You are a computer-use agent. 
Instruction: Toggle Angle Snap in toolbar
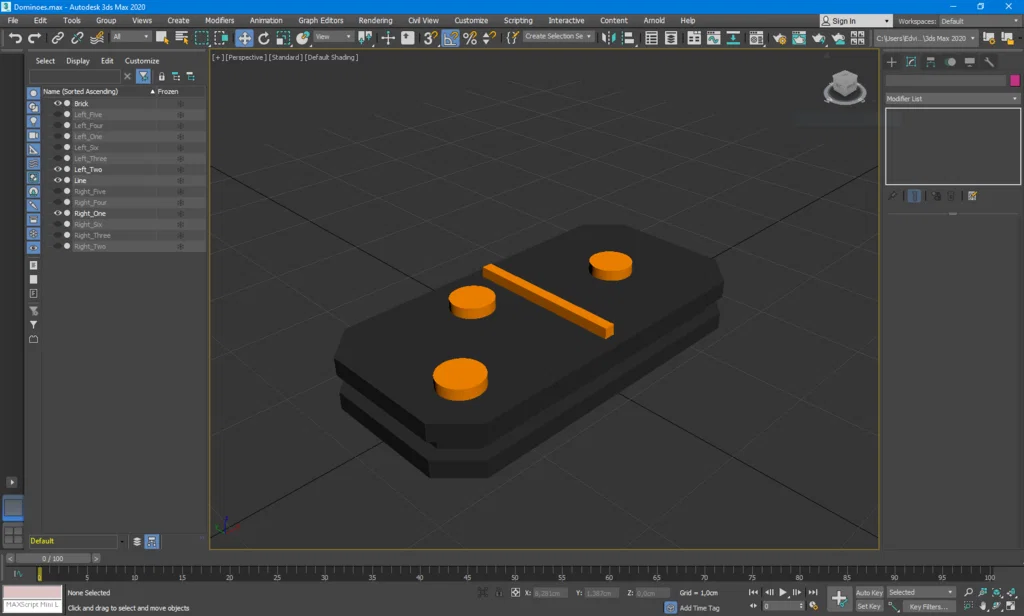tap(451, 38)
